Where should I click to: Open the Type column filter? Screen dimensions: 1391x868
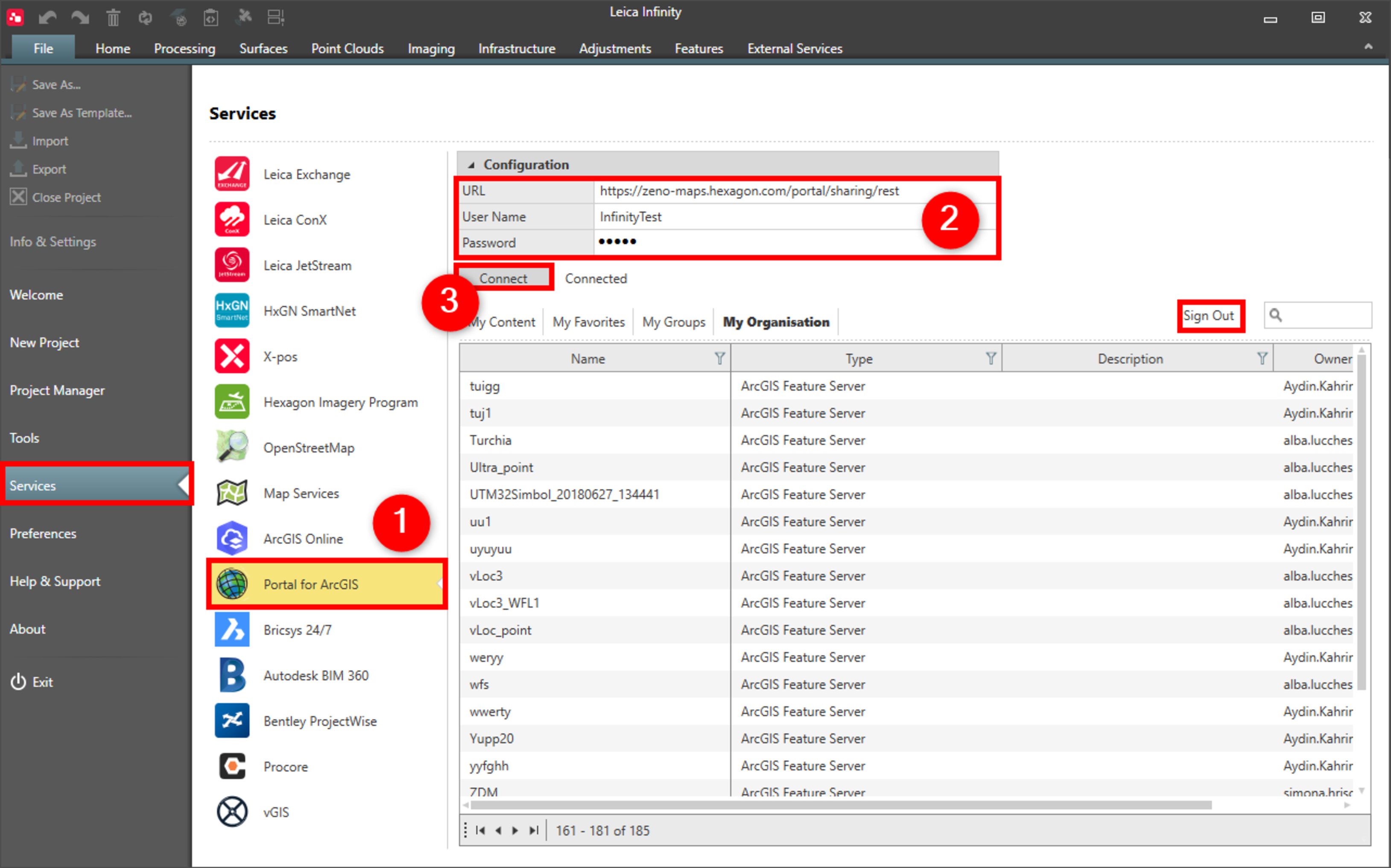pyautogui.click(x=991, y=358)
